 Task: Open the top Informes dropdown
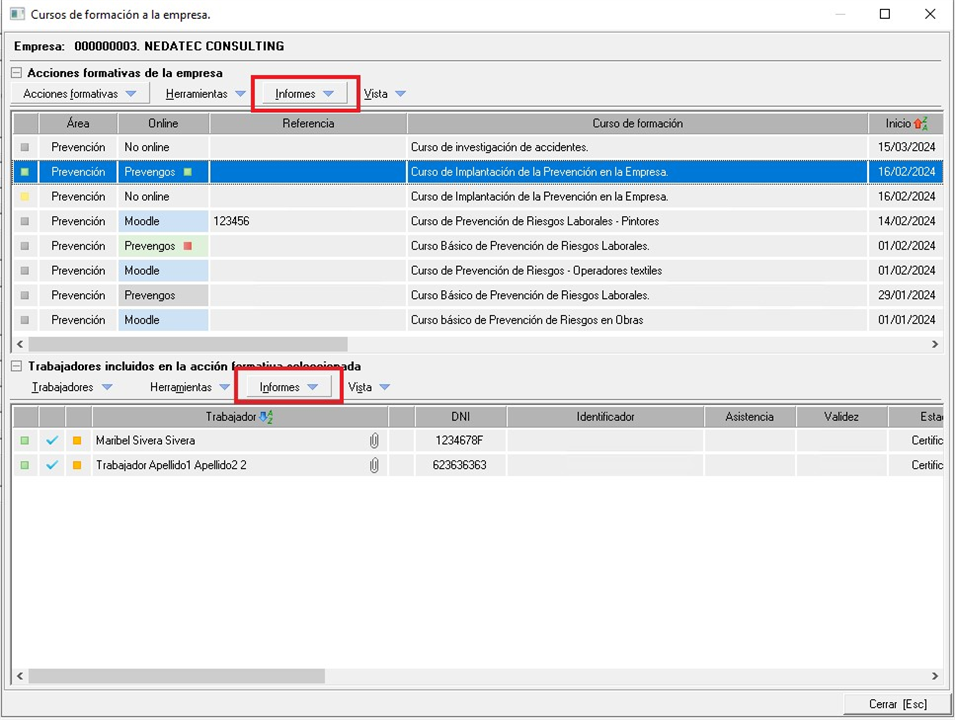coord(304,94)
